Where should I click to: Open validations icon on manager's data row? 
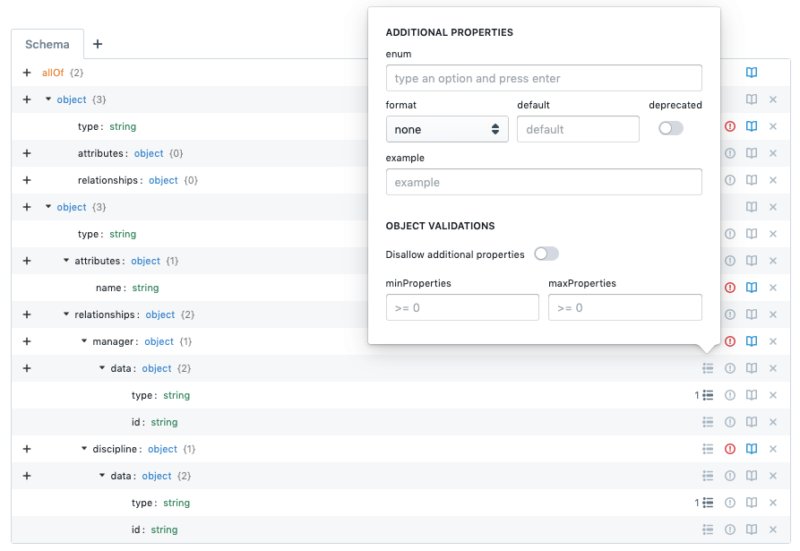pos(708,368)
